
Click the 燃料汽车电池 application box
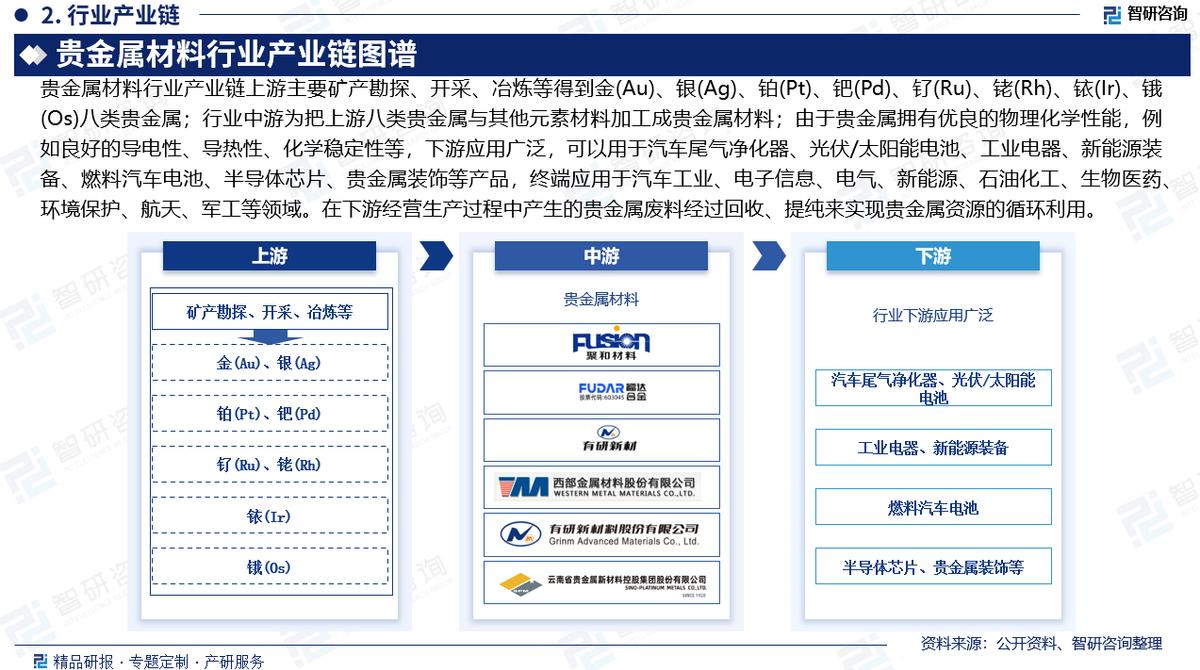[933, 507]
